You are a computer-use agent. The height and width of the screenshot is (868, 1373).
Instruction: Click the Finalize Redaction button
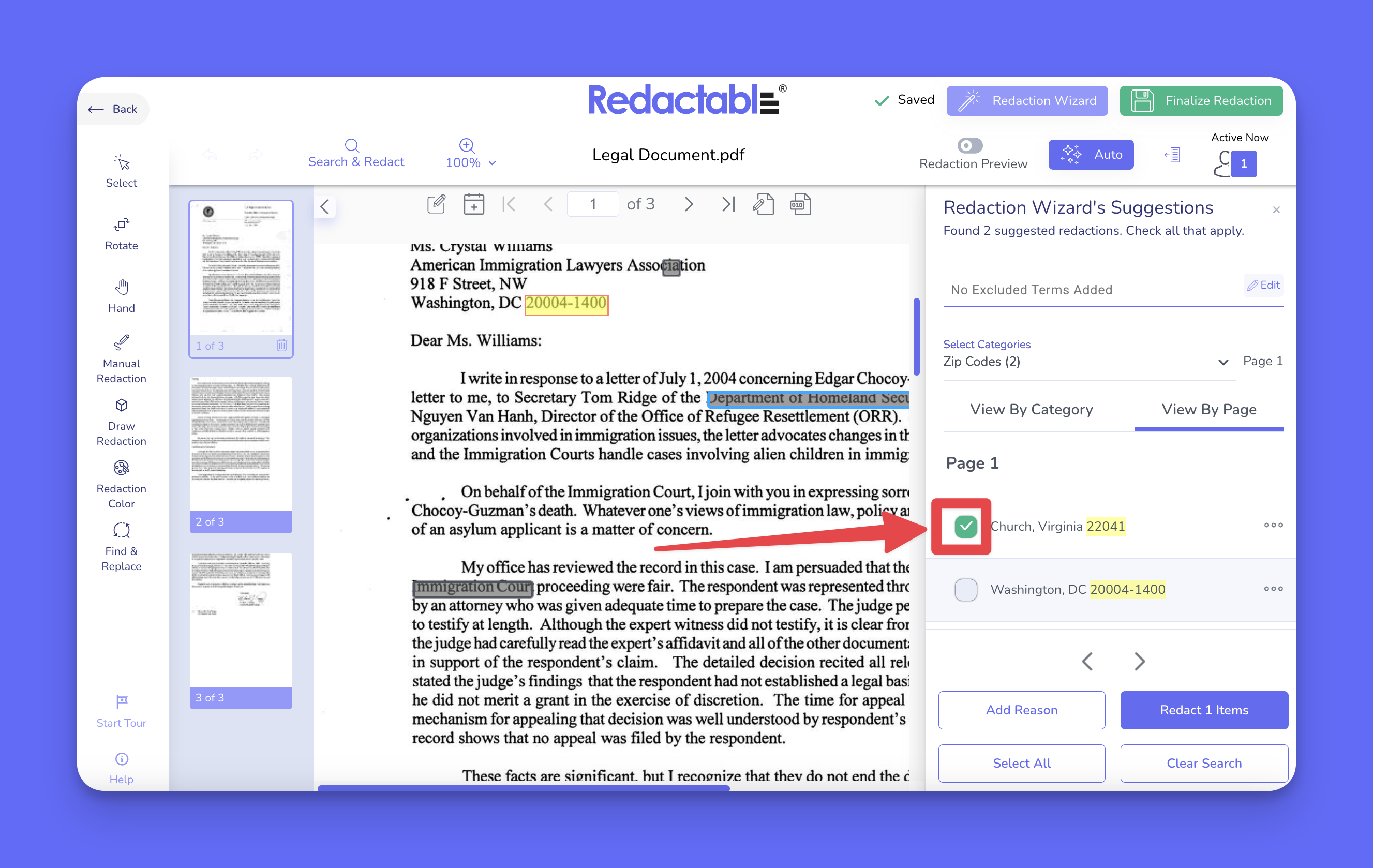pos(1201,101)
